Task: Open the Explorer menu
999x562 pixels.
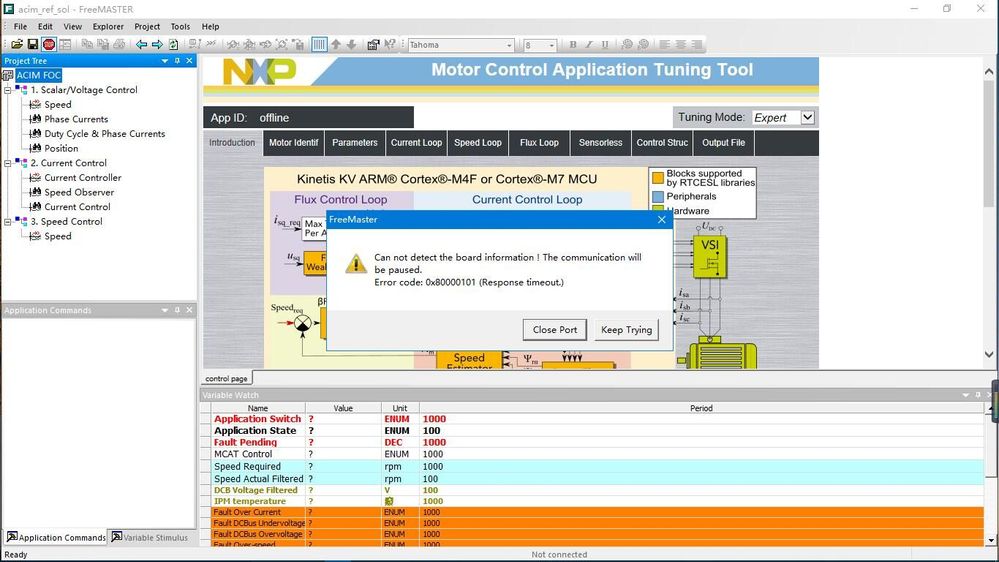Action: (x=108, y=27)
